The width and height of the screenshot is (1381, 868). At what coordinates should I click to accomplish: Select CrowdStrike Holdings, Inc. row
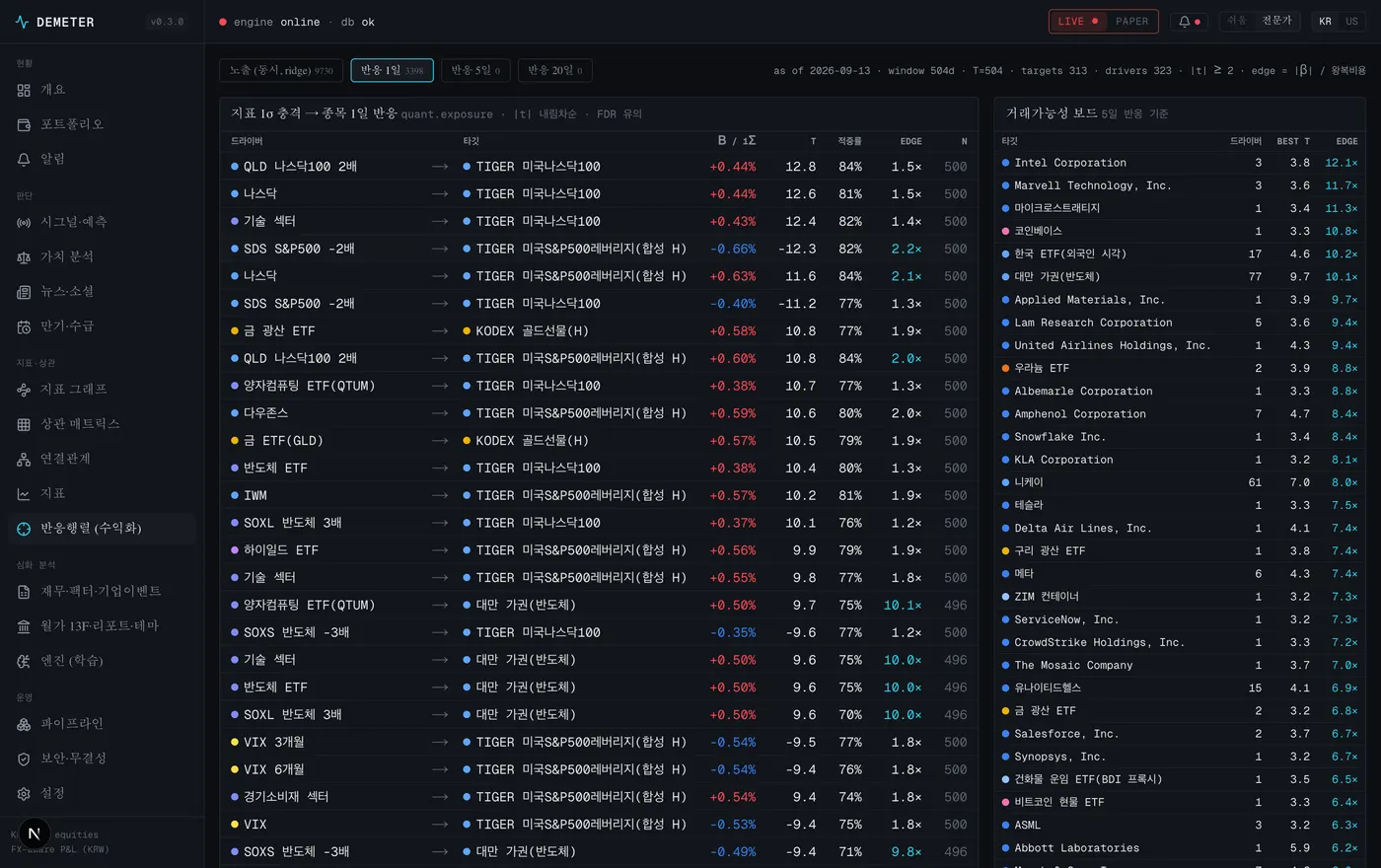pyautogui.click(x=1180, y=642)
